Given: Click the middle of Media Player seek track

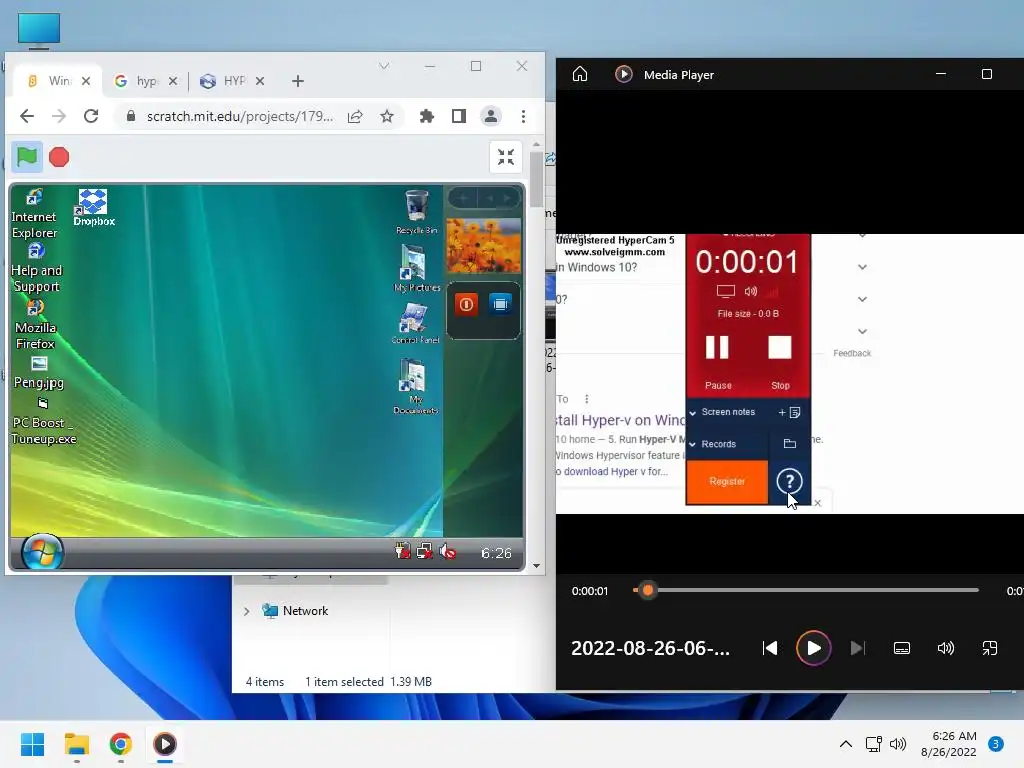Looking at the screenshot, I should coord(806,590).
